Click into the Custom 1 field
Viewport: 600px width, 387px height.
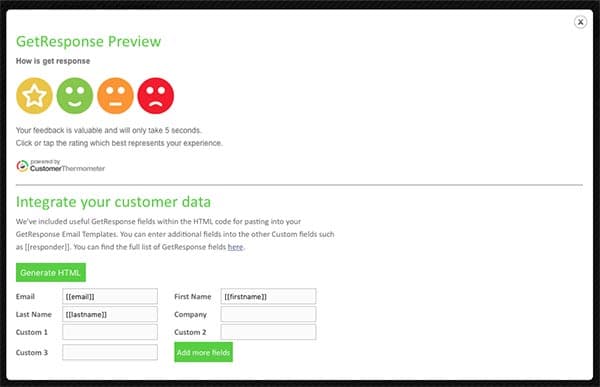pyautogui.click(x=110, y=332)
